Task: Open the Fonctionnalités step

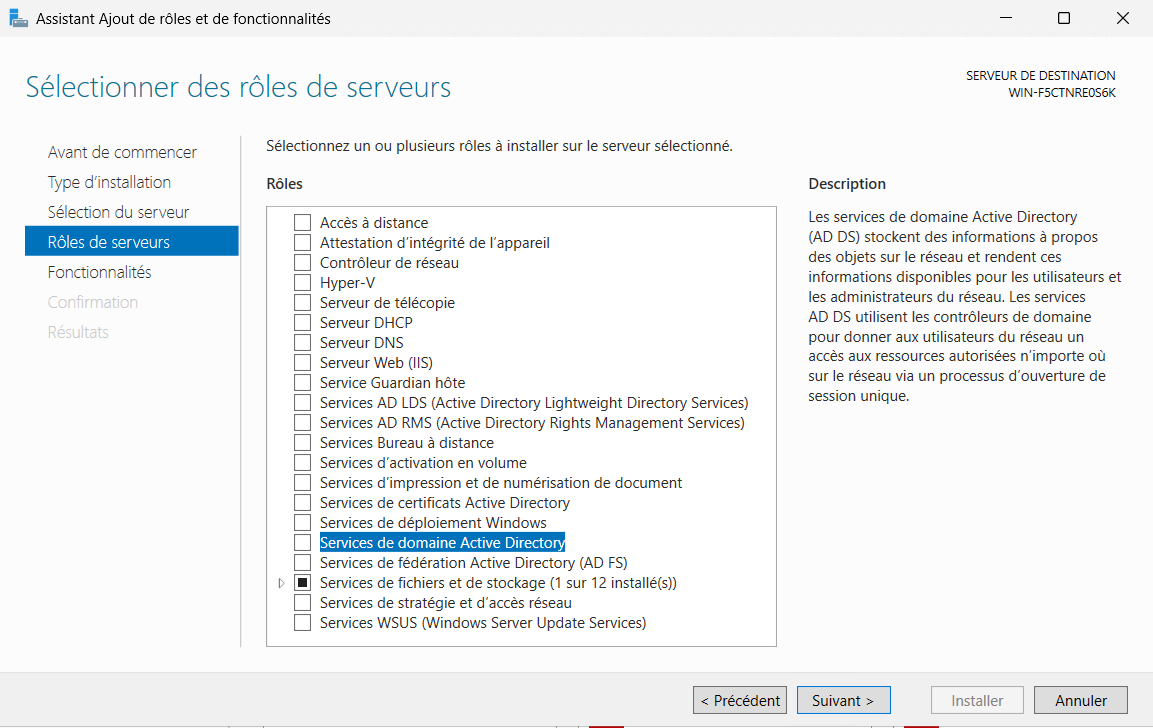Action: coord(99,272)
